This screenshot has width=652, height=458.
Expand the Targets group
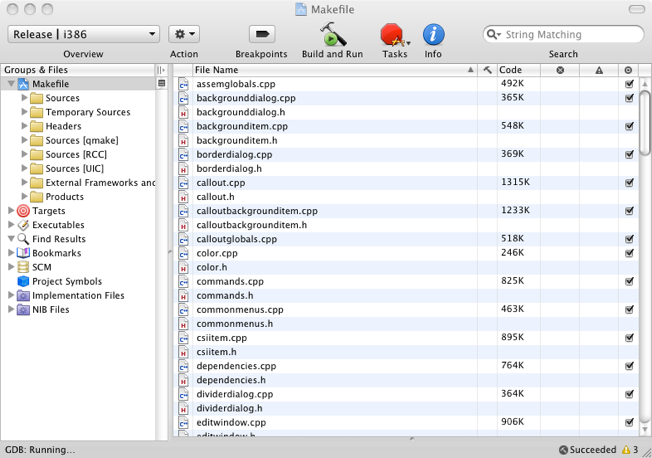11,211
